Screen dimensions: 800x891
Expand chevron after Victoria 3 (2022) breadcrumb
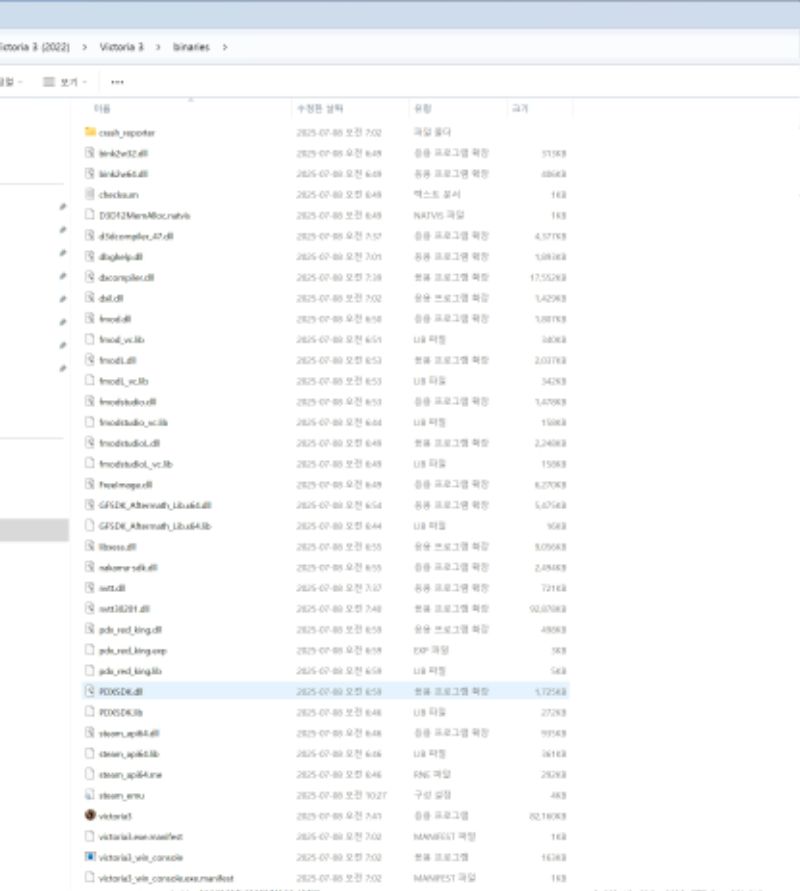85,47
